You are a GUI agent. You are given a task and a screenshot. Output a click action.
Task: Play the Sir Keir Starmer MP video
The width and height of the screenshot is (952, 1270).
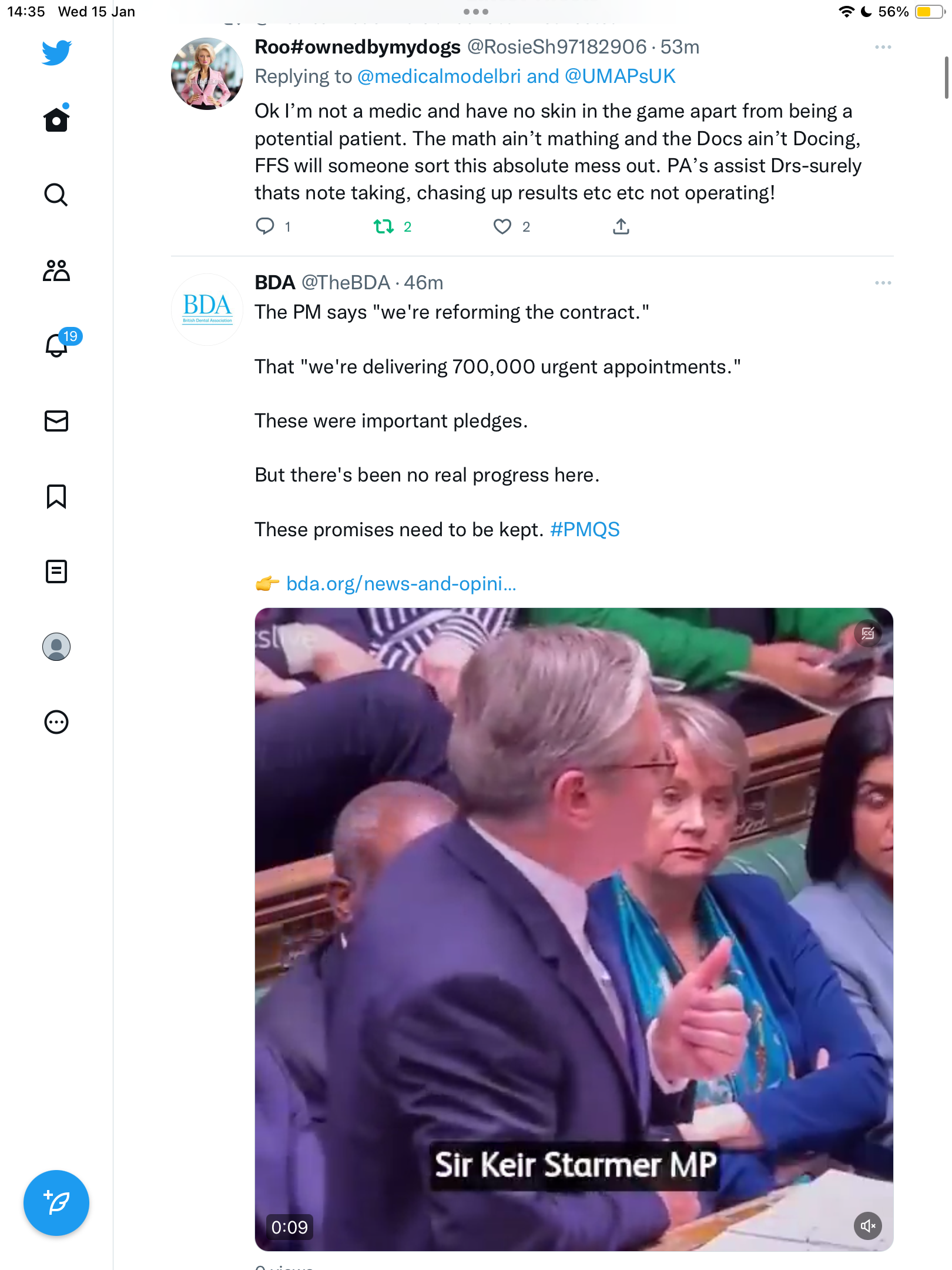click(x=574, y=929)
